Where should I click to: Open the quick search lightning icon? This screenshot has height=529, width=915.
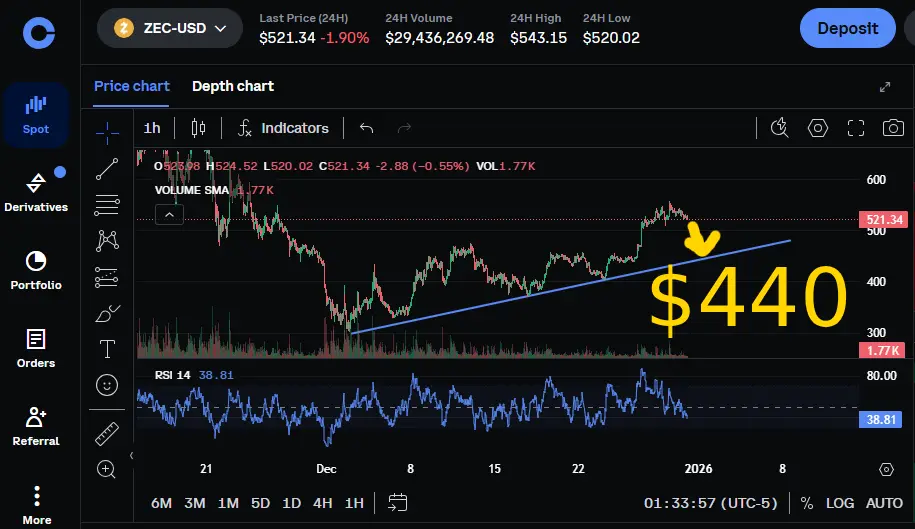[780, 128]
